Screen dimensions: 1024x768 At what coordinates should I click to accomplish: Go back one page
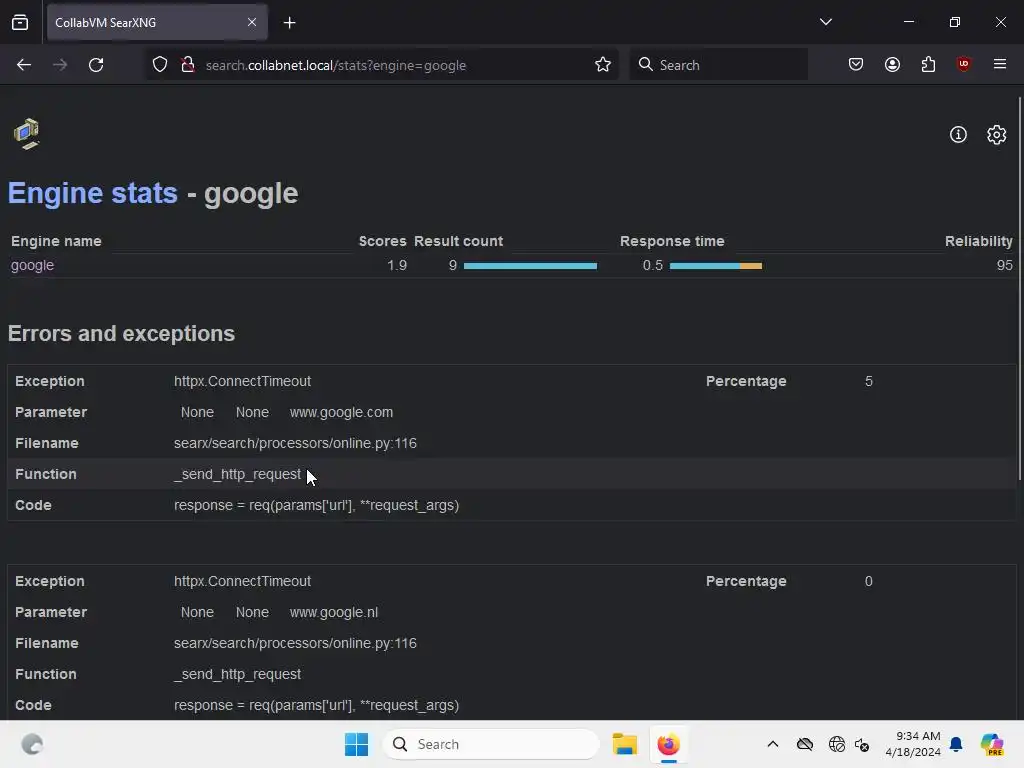(24, 65)
